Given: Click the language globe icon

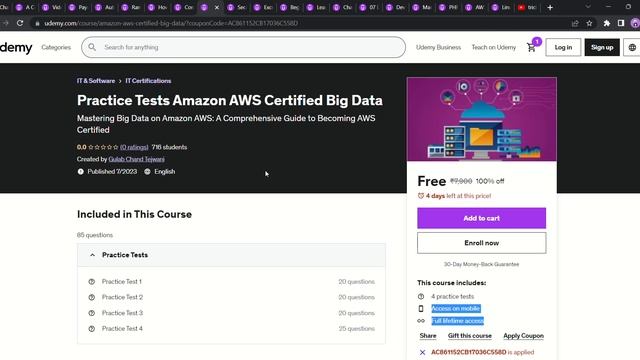Looking at the screenshot, I should [x=632, y=47].
